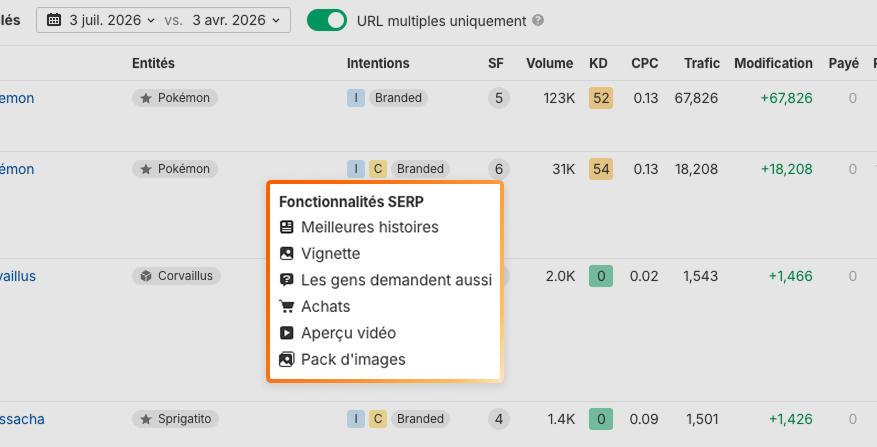Click the 67,826 traffic value
This screenshot has height=447, width=877.
click(696, 98)
